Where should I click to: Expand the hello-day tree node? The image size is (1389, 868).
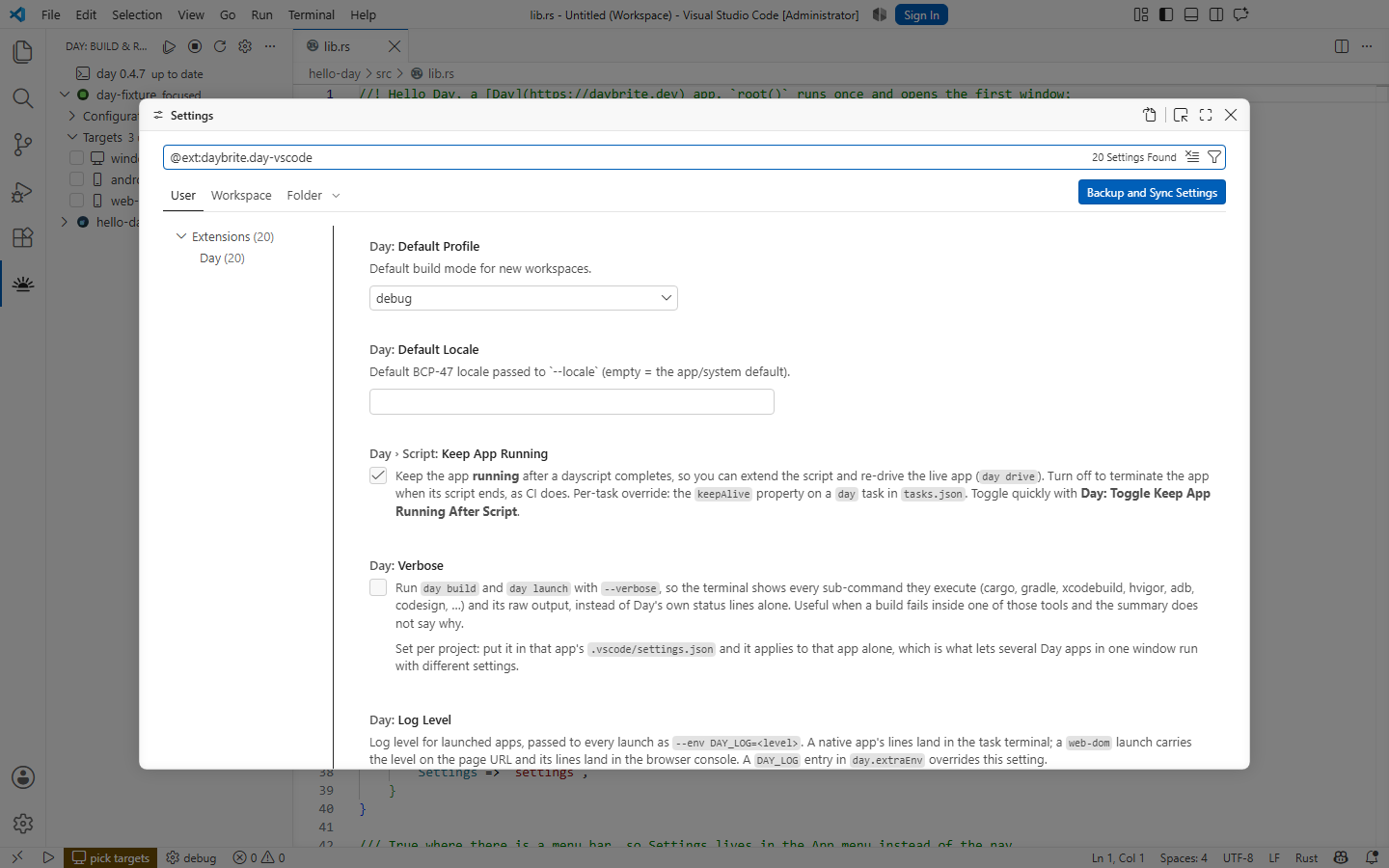[x=65, y=222]
